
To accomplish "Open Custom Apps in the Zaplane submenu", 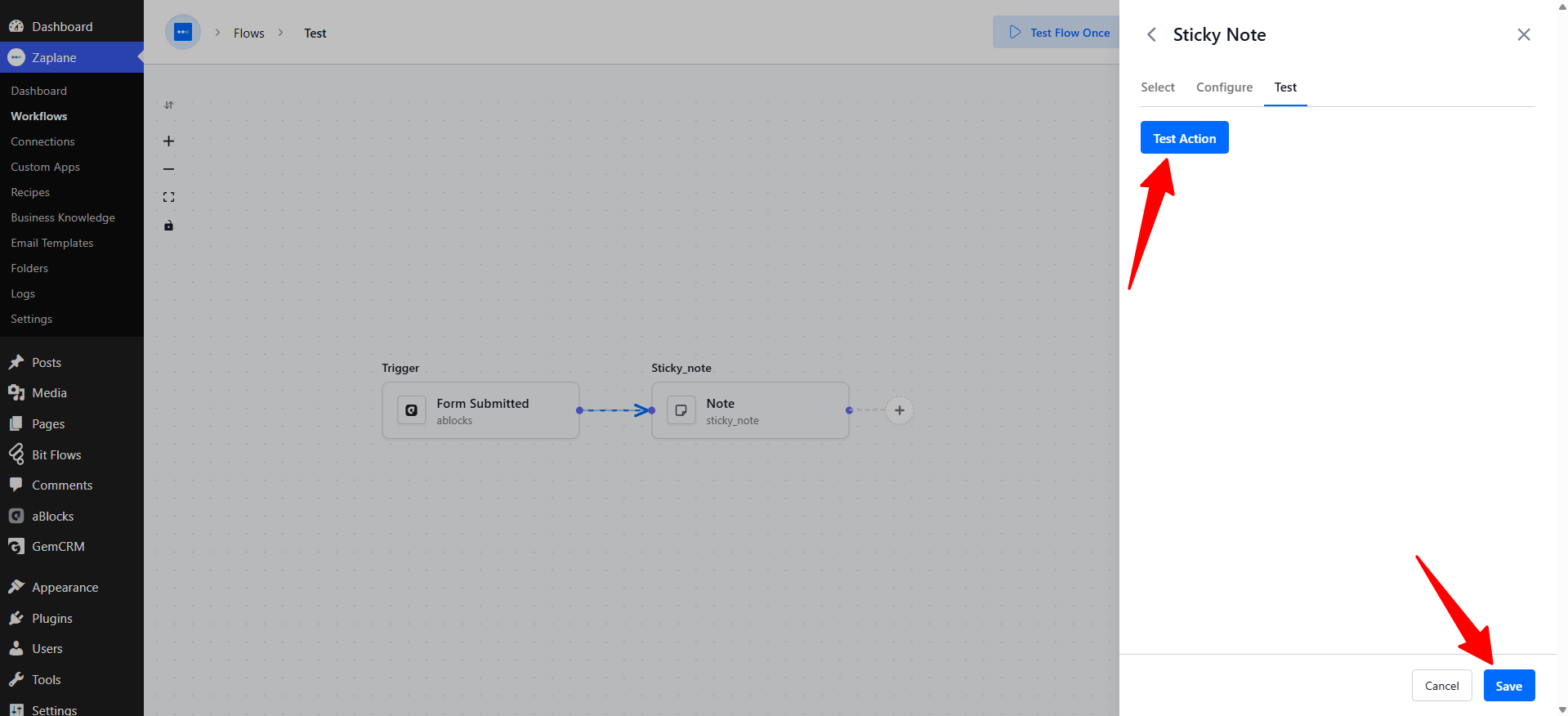I will [46, 167].
